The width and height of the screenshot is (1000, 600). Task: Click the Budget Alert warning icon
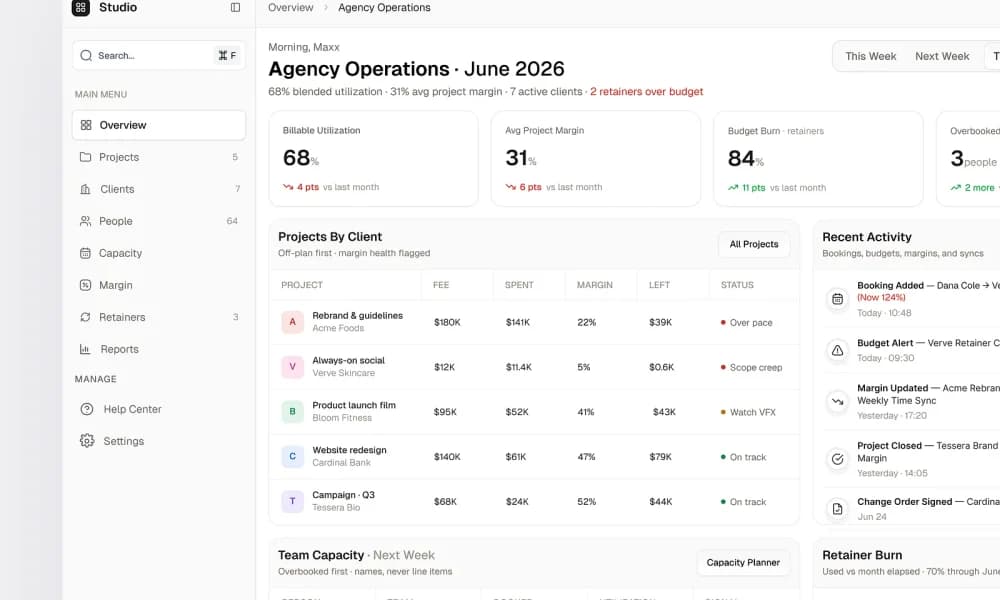837,350
